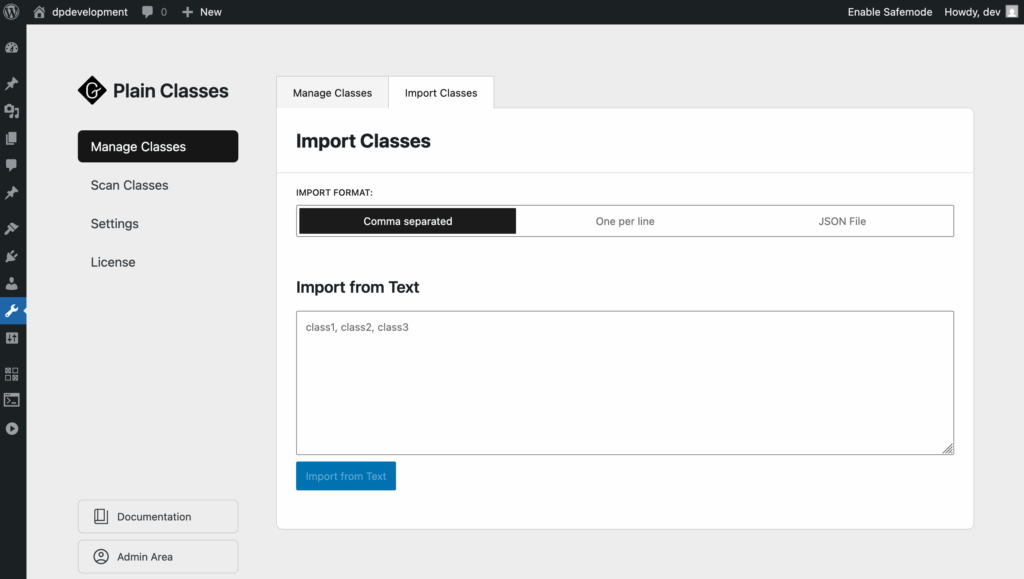
Task: Click the Plain Classes diamond logo
Action: coord(92,90)
